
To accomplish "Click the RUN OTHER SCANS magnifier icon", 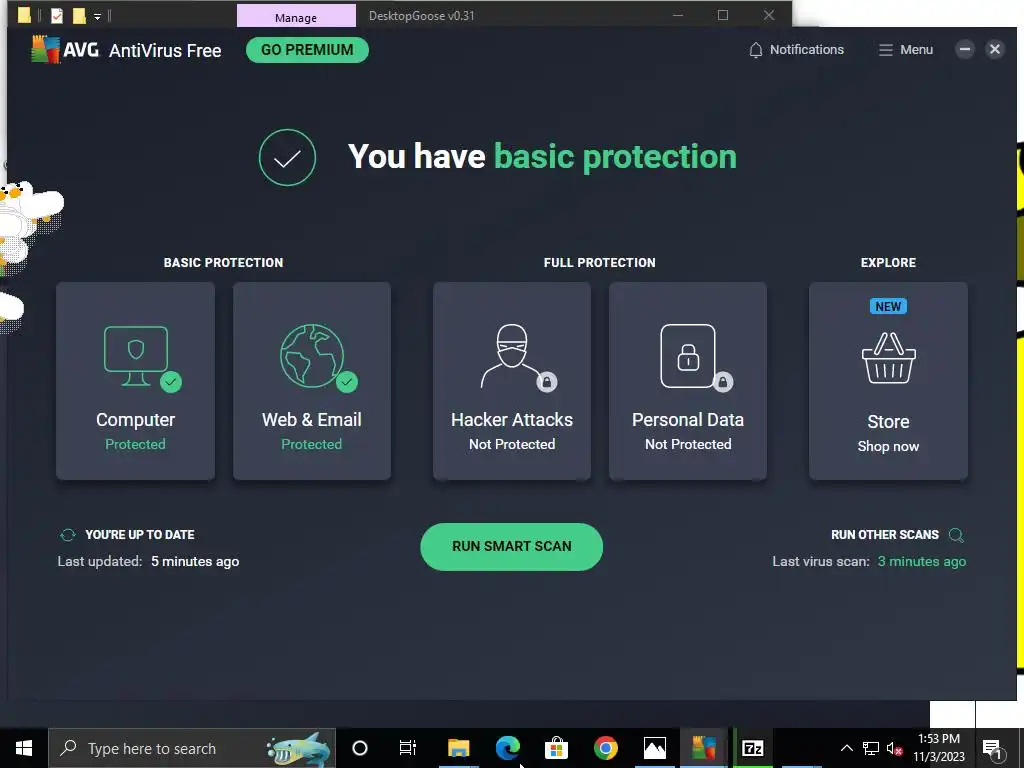I will pyautogui.click(x=956, y=535).
